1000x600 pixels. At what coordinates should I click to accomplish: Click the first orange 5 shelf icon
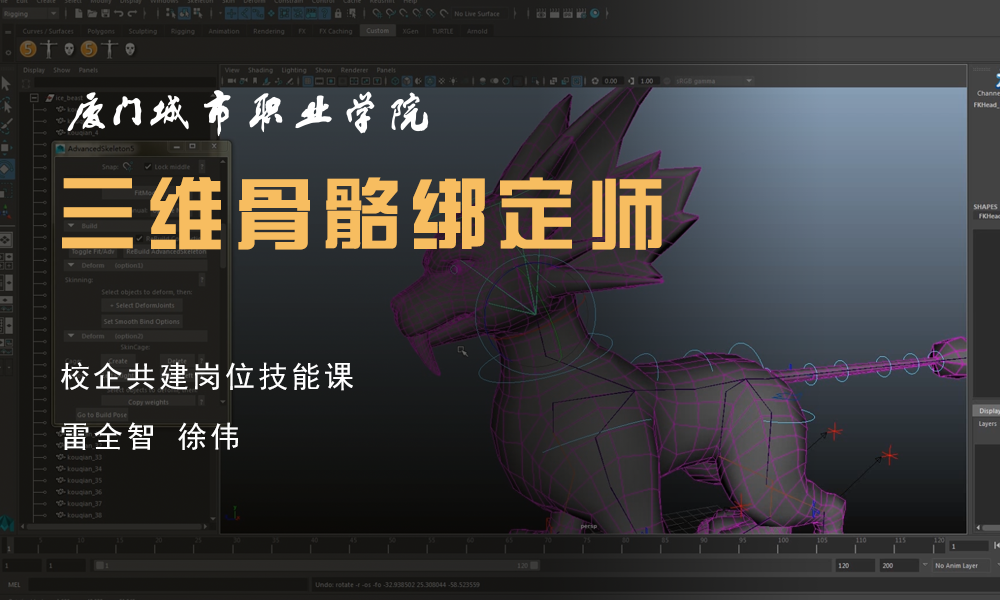(x=28, y=48)
